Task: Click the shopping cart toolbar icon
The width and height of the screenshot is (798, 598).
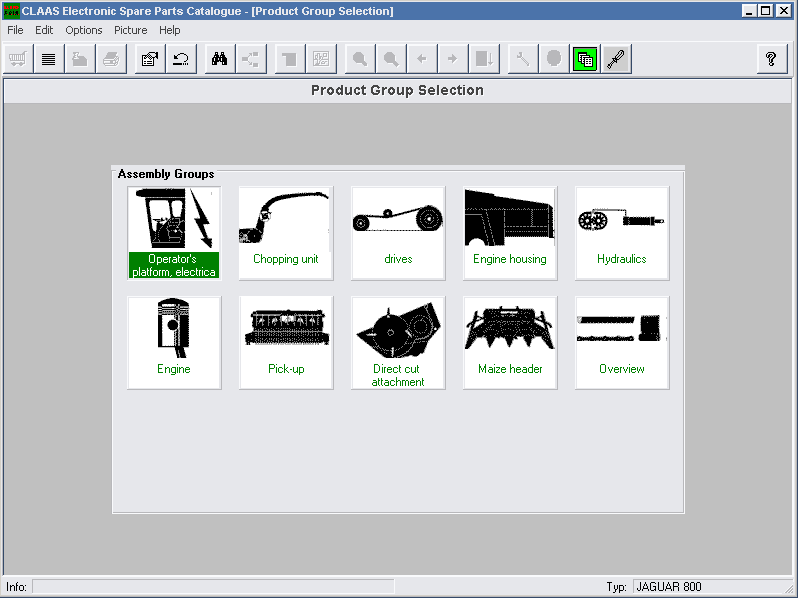Action: (18, 59)
